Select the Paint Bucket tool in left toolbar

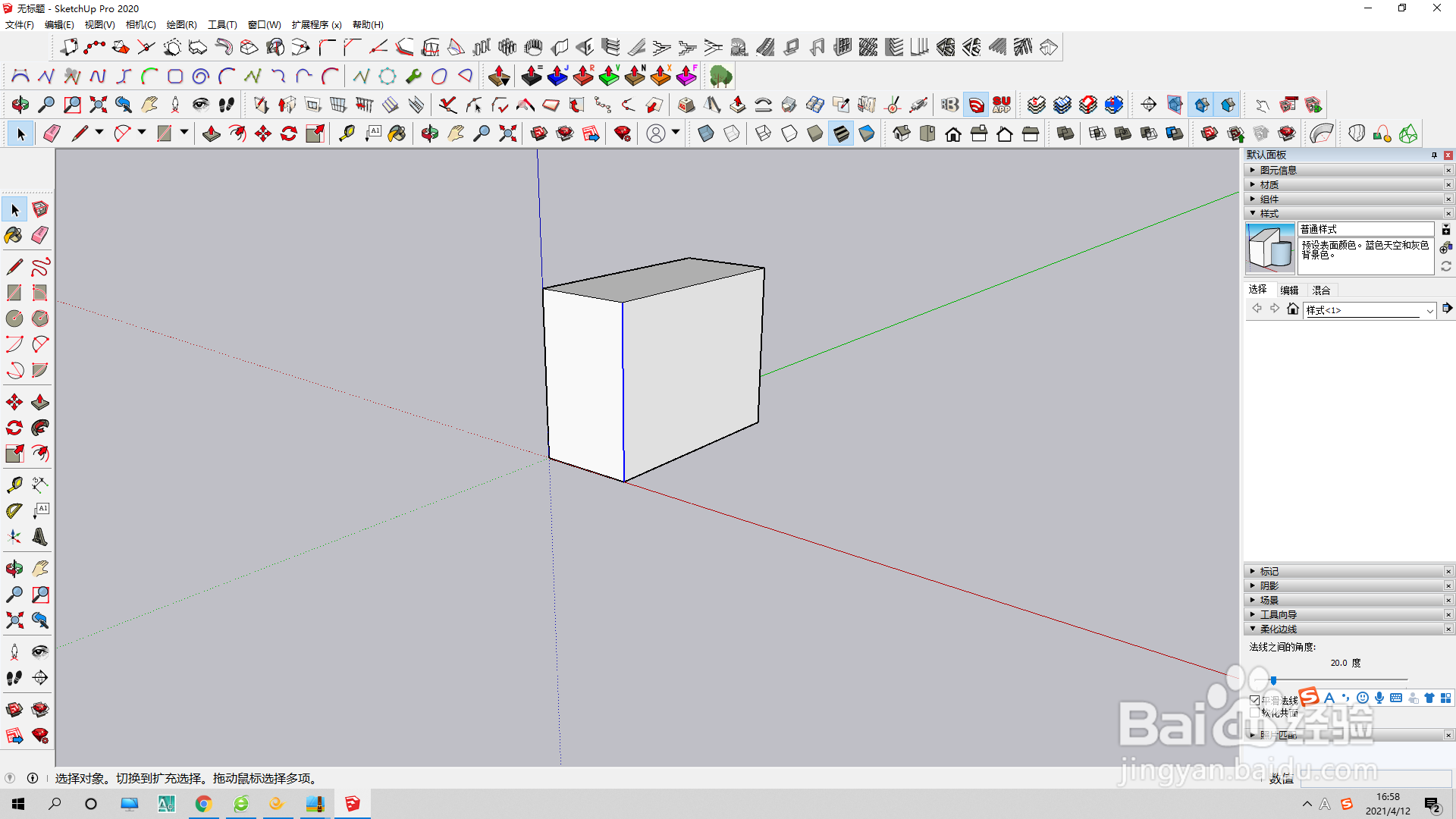point(14,235)
